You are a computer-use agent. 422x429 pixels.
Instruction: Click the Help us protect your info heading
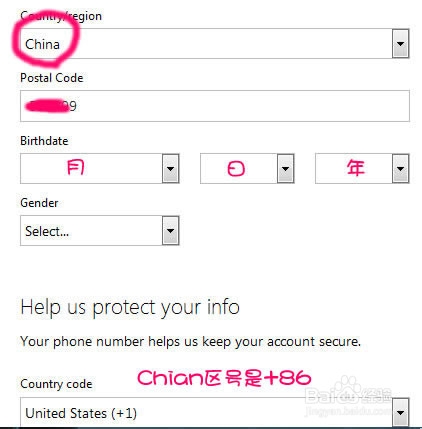coord(130,307)
